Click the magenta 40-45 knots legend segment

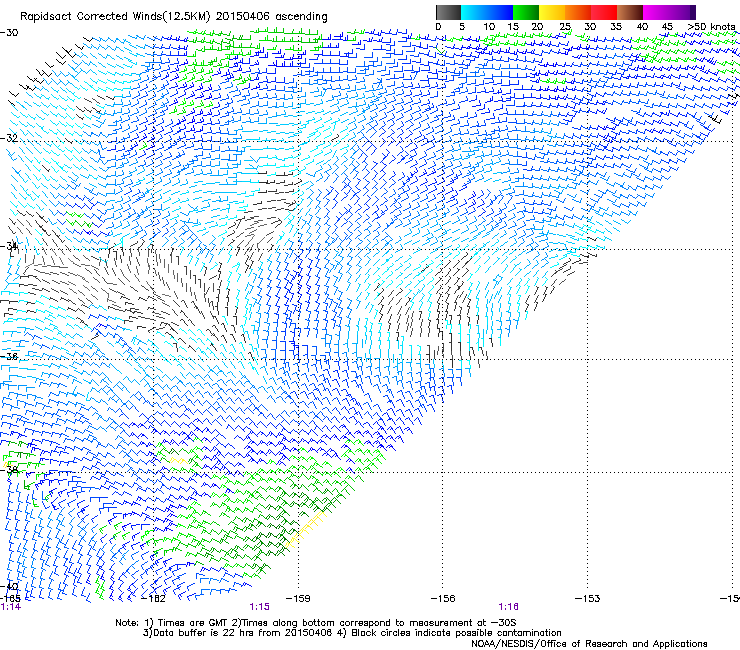coord(656,12)
